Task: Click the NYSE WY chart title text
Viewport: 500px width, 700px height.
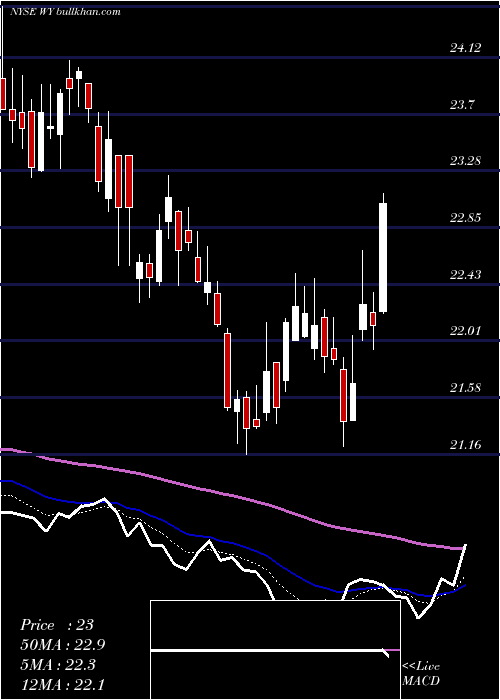Action: pyautogui.click(x=66, y=12)
